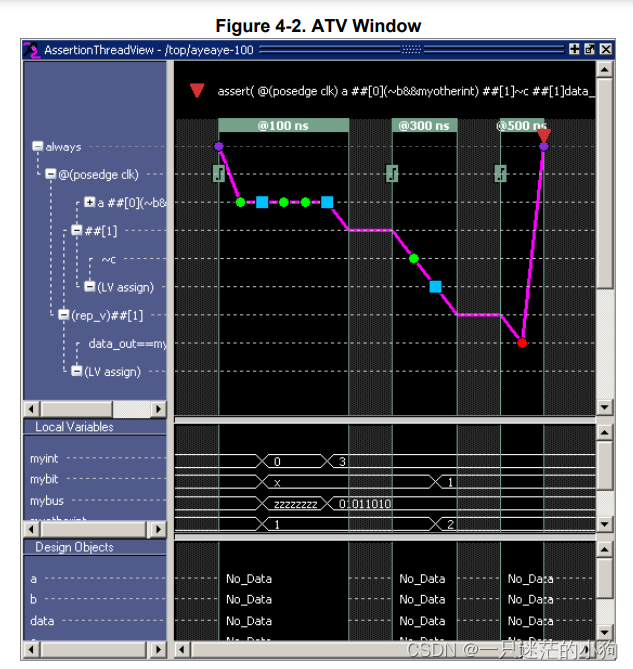Select the 'myint' local variable

(44, 459)
